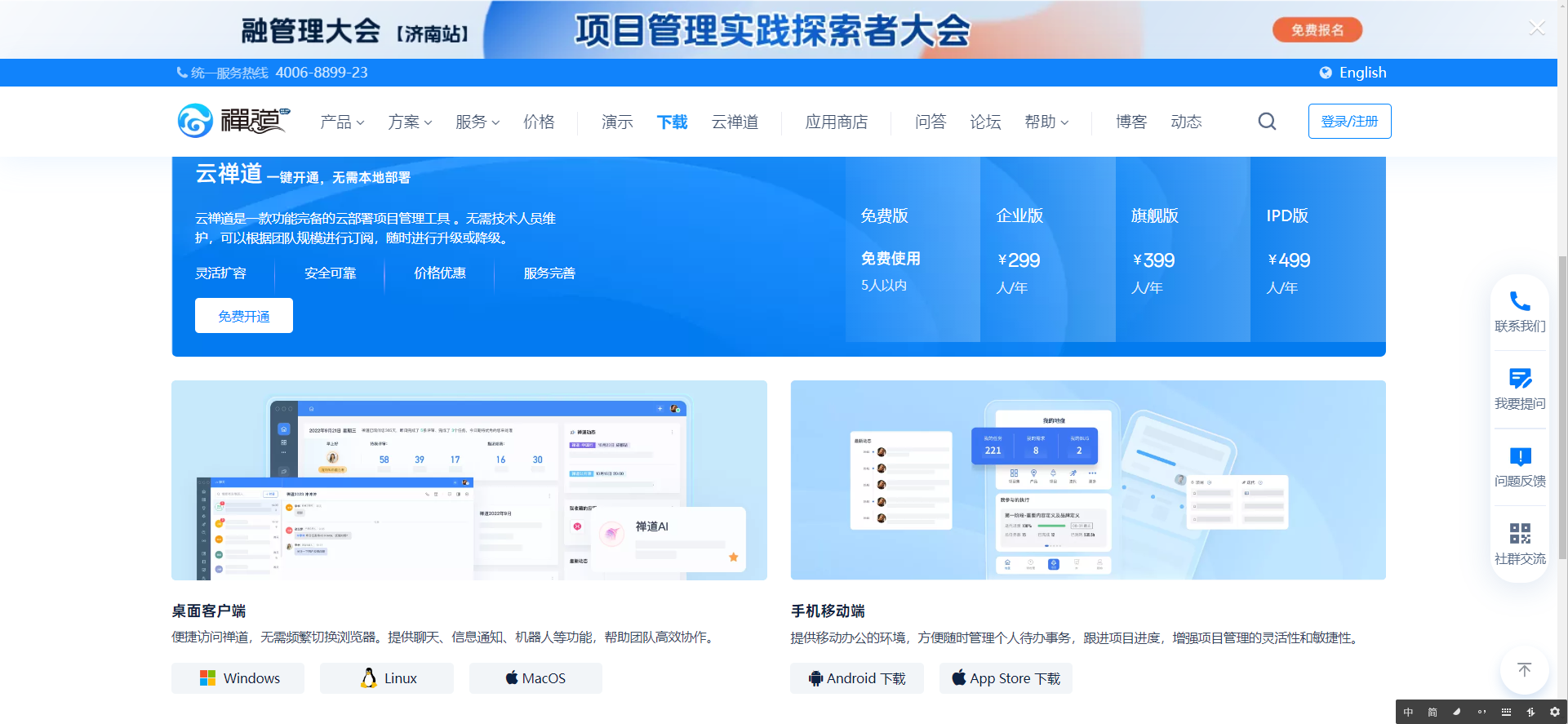Toggle the 中 input mode in IME bar
Viewport: 1568px width, 724px height.
1408,712
